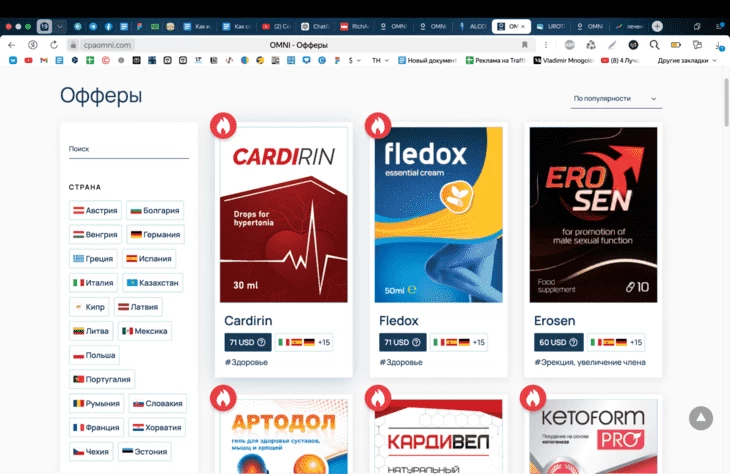Expand the Другие закладки bookmarks folder
Screen dimensions: 730x474
pyautogui.click(x=687, y=61)
